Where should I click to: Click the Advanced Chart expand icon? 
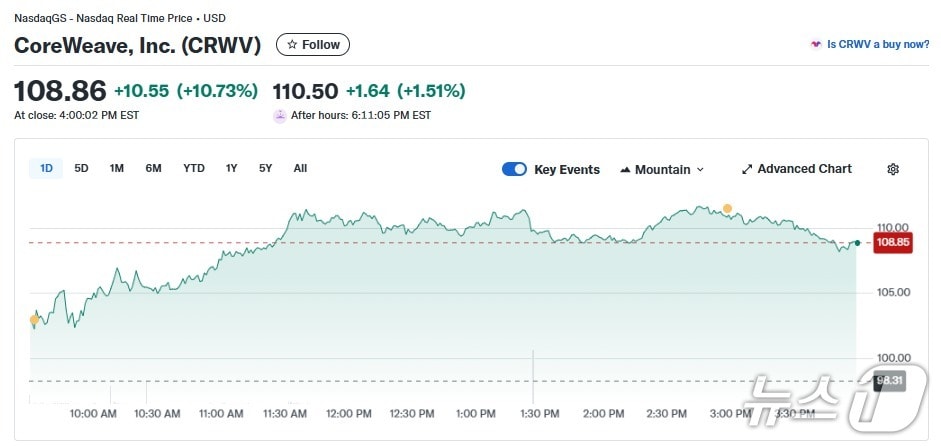pos(747,169)
